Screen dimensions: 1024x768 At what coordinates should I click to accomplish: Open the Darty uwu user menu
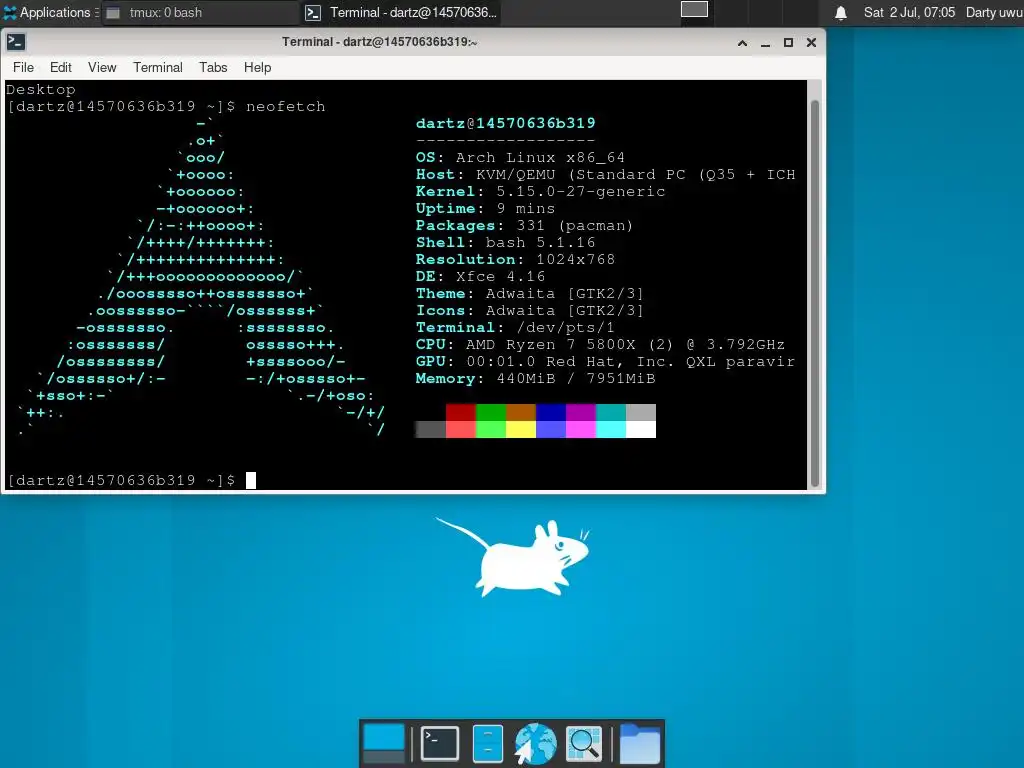coord(994,12)
